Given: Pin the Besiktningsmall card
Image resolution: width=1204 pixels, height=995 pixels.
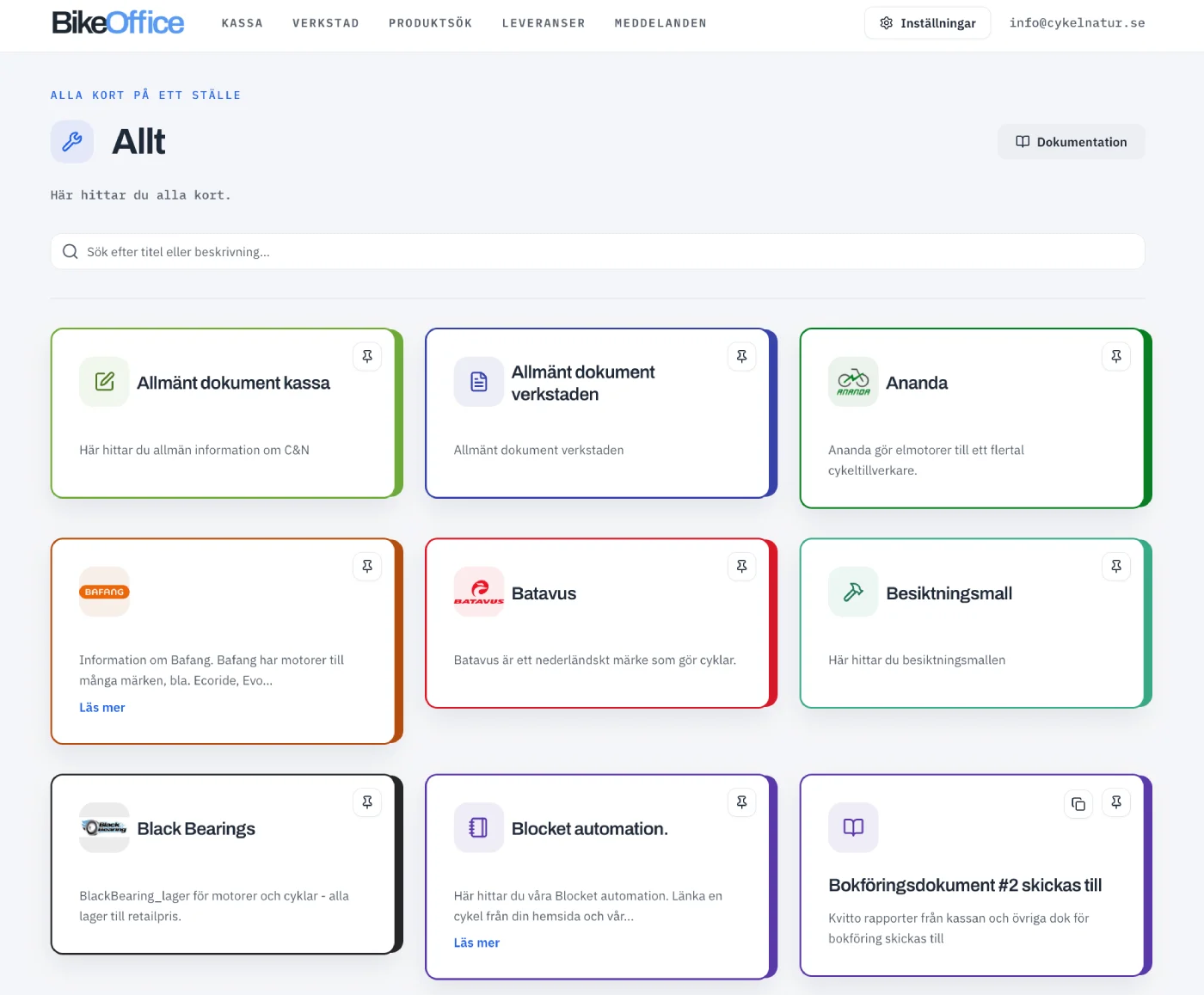Looking at the screenshot, I should [x=1116, y=566].
